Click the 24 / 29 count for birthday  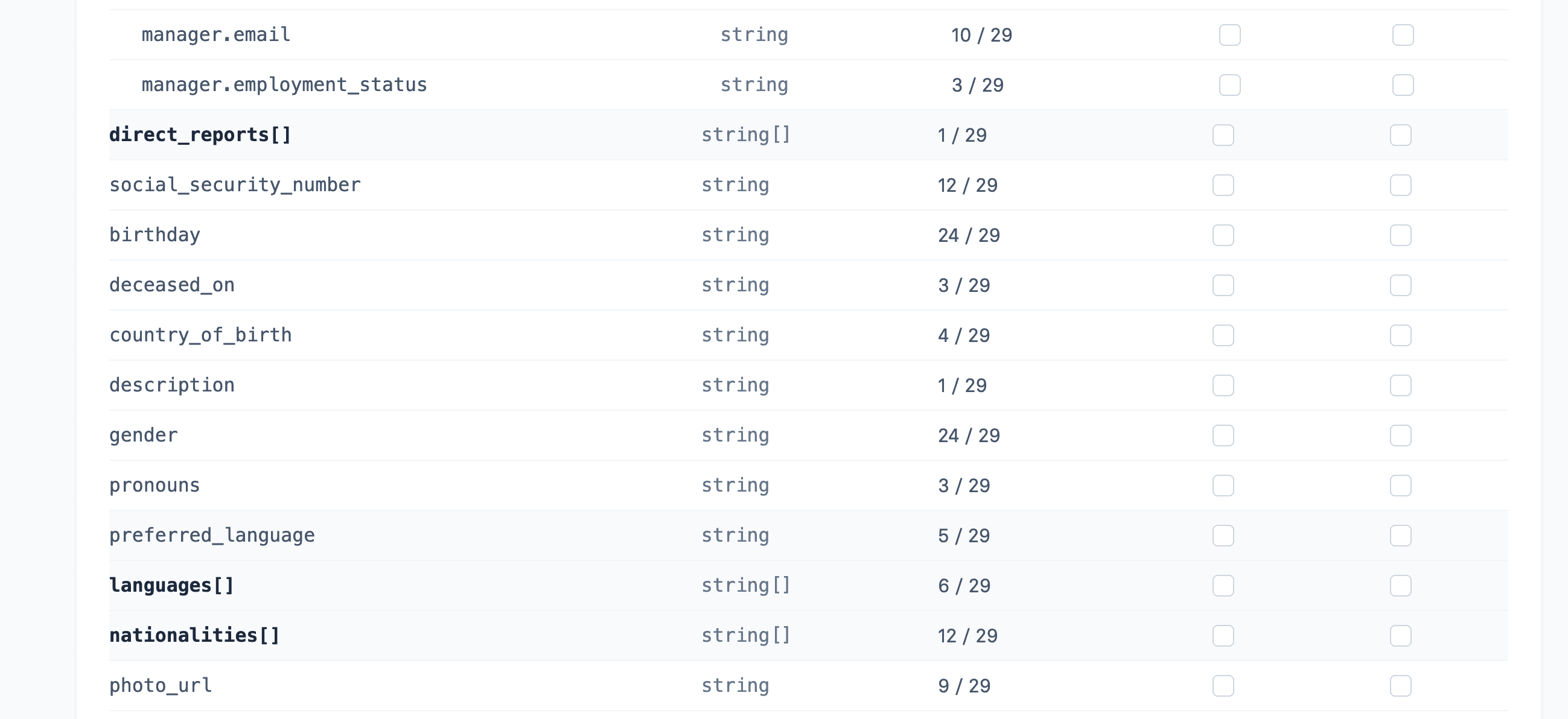pyautogui.click(x=969, y=235)
